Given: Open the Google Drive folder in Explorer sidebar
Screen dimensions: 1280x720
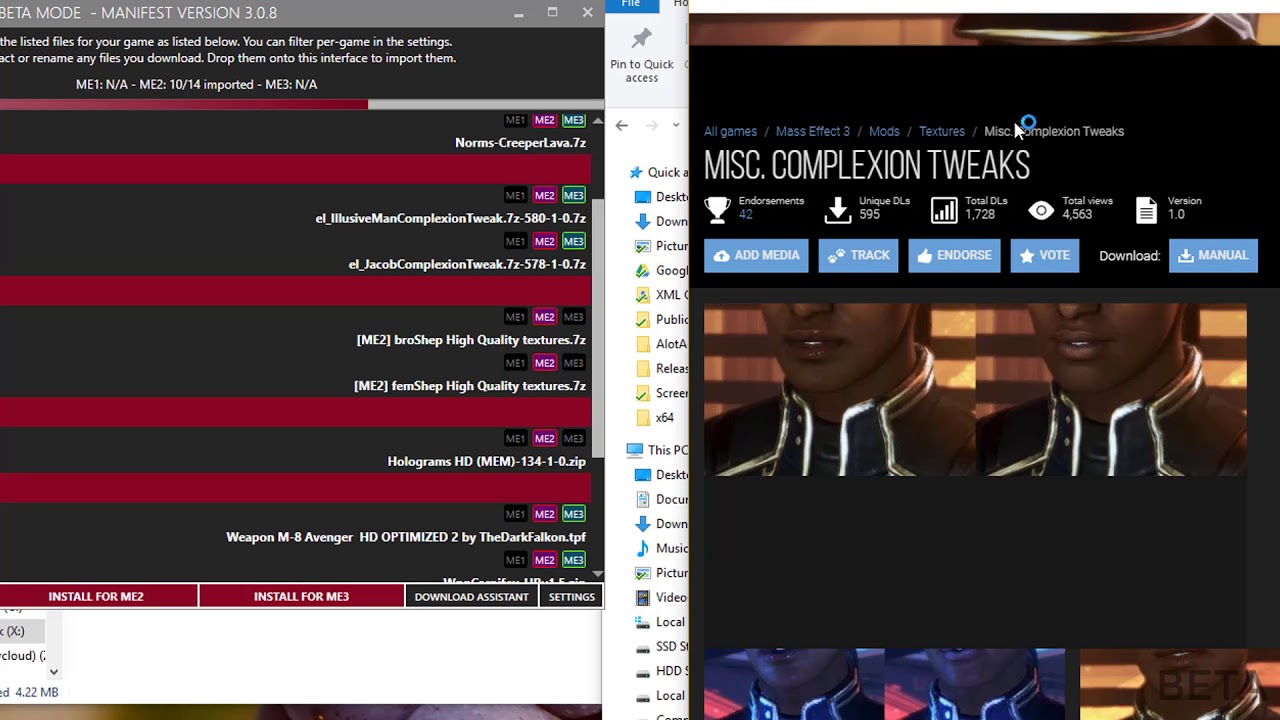Looking at the screenshot, I should [662, 270].
